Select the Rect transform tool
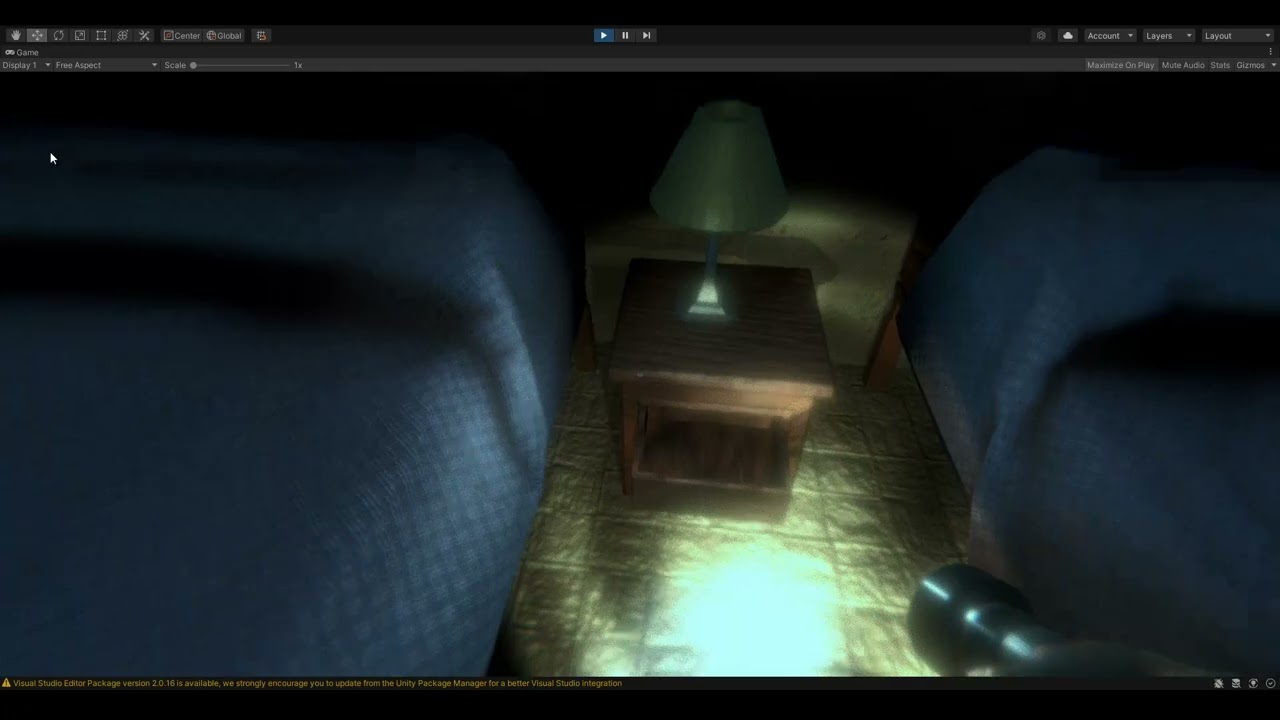The image size is (1280, 720). pos(101,36)
